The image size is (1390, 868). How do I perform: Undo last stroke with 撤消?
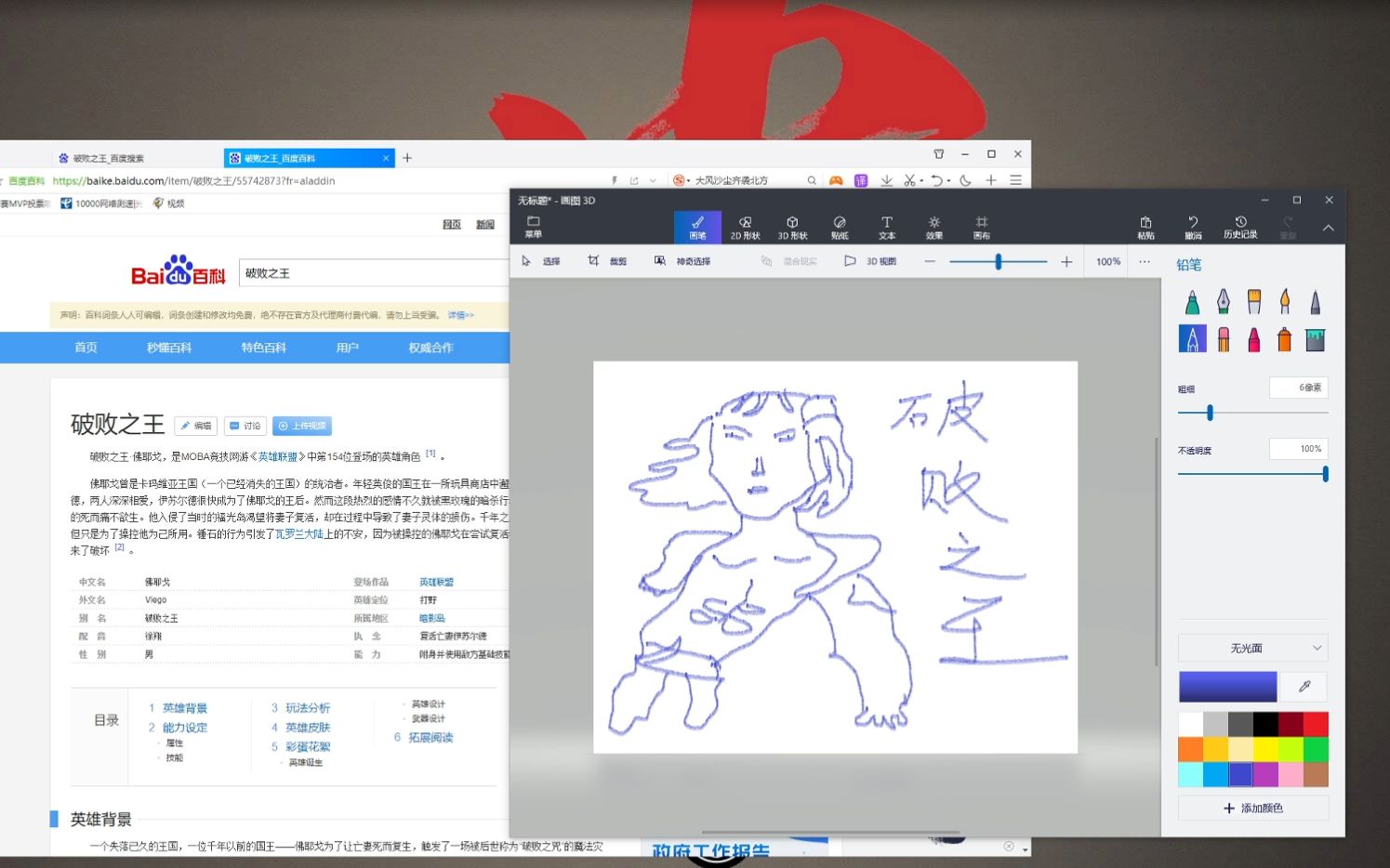[x=1193, y=228]
